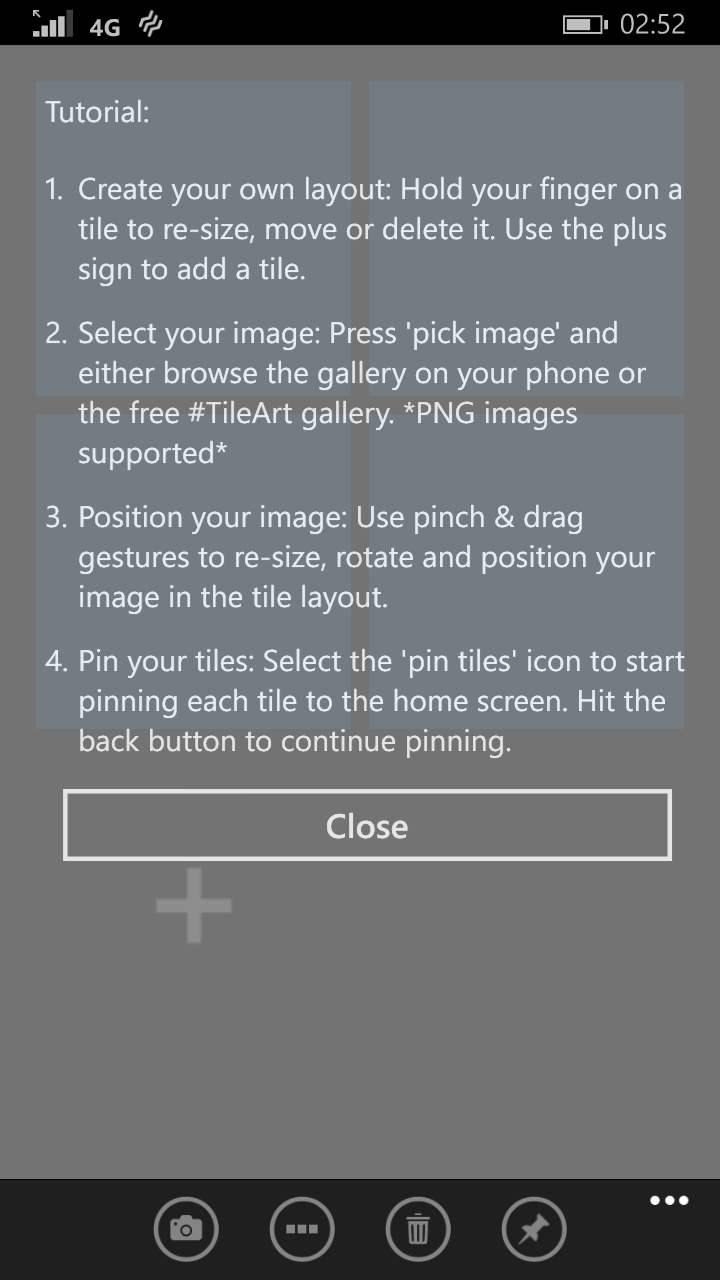Select the pin tiles pushpin icon
This screenshot has width=720, height=1280.
(x=534, y=1229)
